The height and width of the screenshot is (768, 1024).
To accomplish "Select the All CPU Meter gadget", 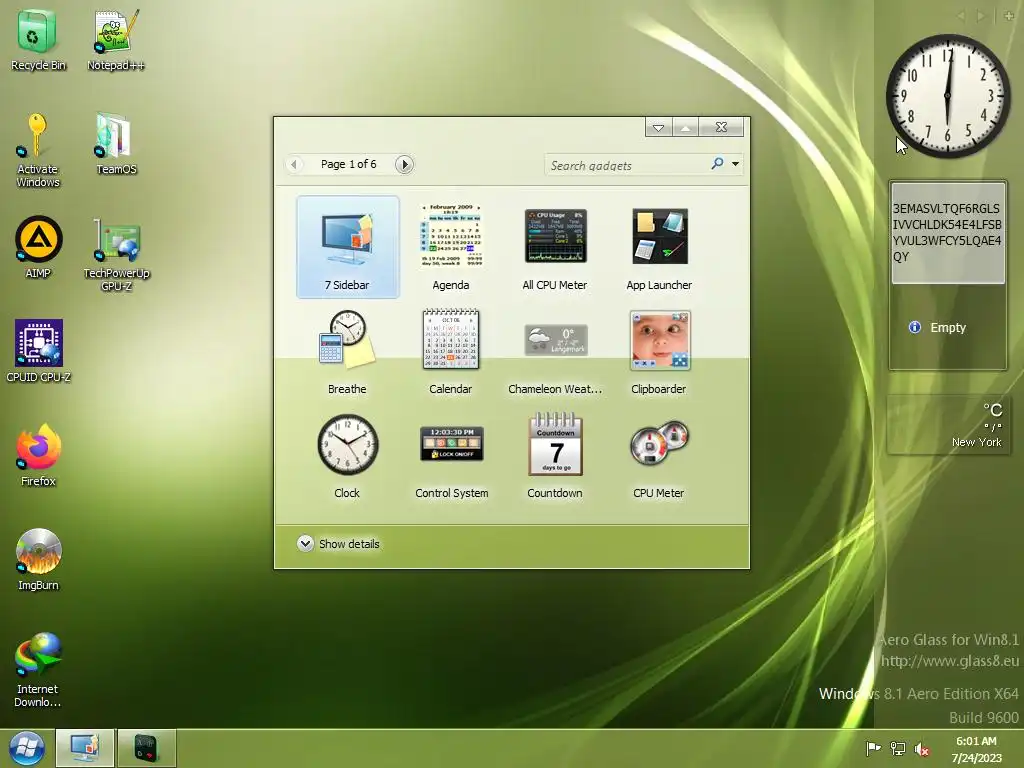I will [x=555, y=247].
